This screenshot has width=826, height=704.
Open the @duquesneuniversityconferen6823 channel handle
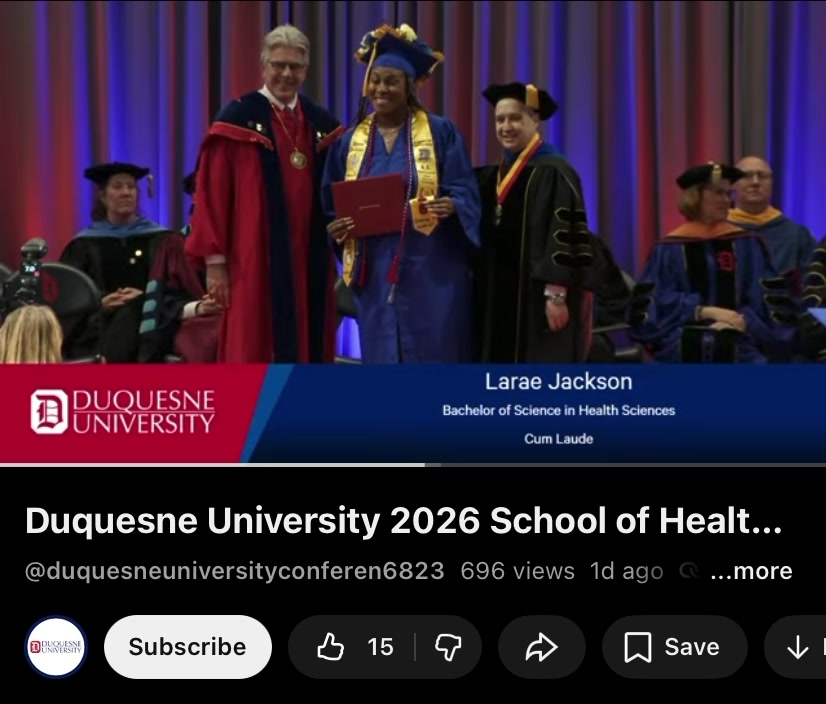click(235, 571)
